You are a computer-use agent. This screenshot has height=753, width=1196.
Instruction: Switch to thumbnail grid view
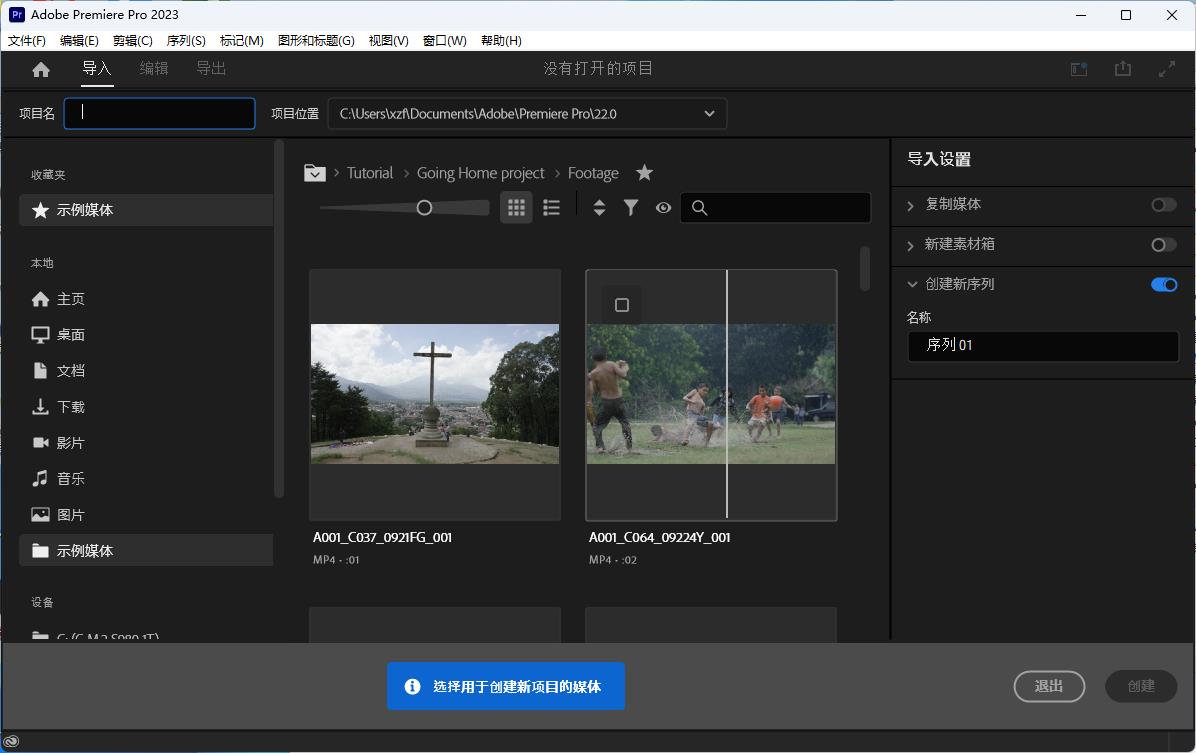[x=516, y=208]
